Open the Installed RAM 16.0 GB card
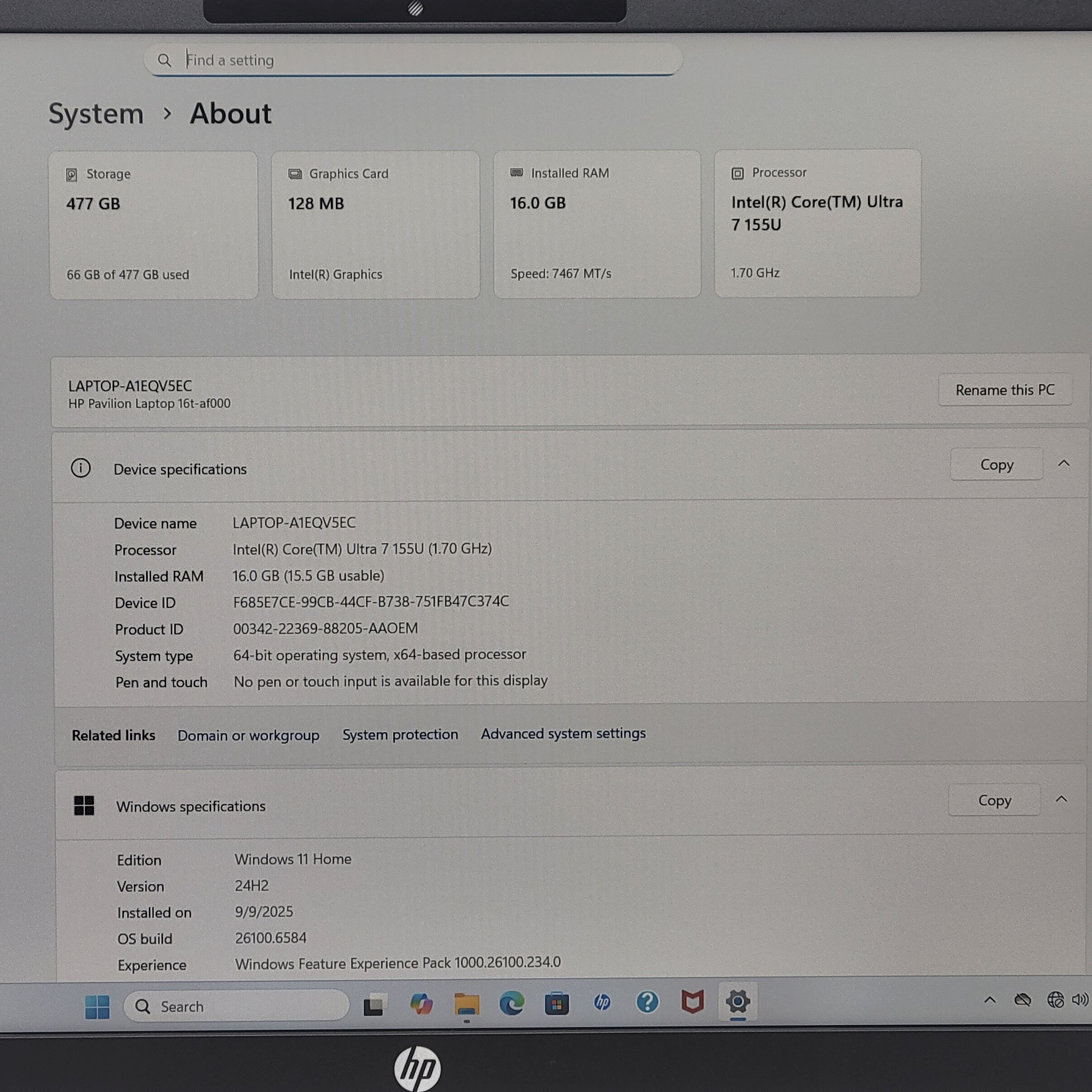Viewport: 1092px width, 1092px height. point(597,224)
